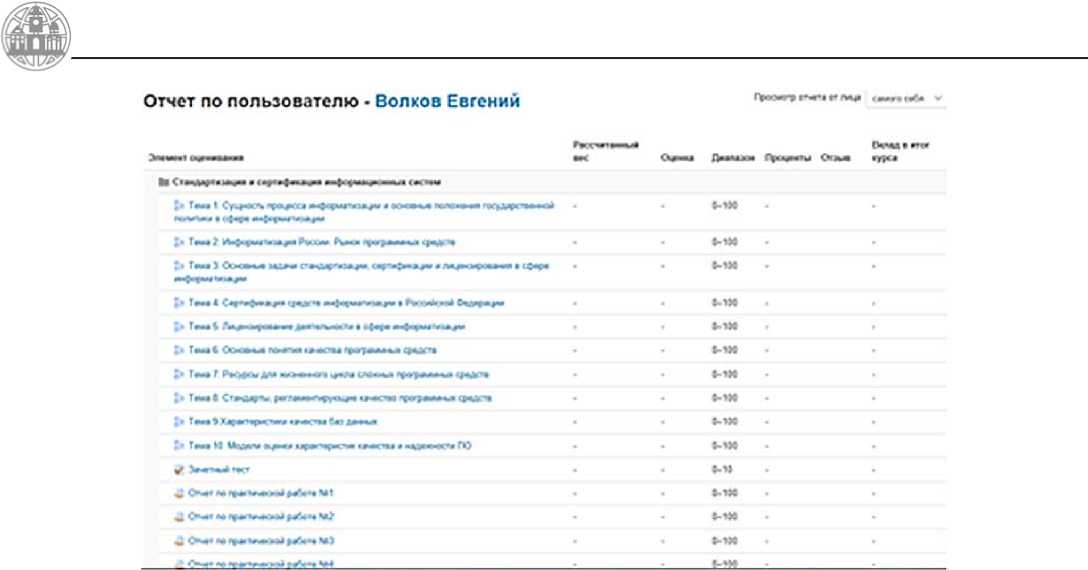Click the lesson icon for Тема 3
This screenshot has width=1088, height=570.
pyautogui.click(x=179, y=265)
